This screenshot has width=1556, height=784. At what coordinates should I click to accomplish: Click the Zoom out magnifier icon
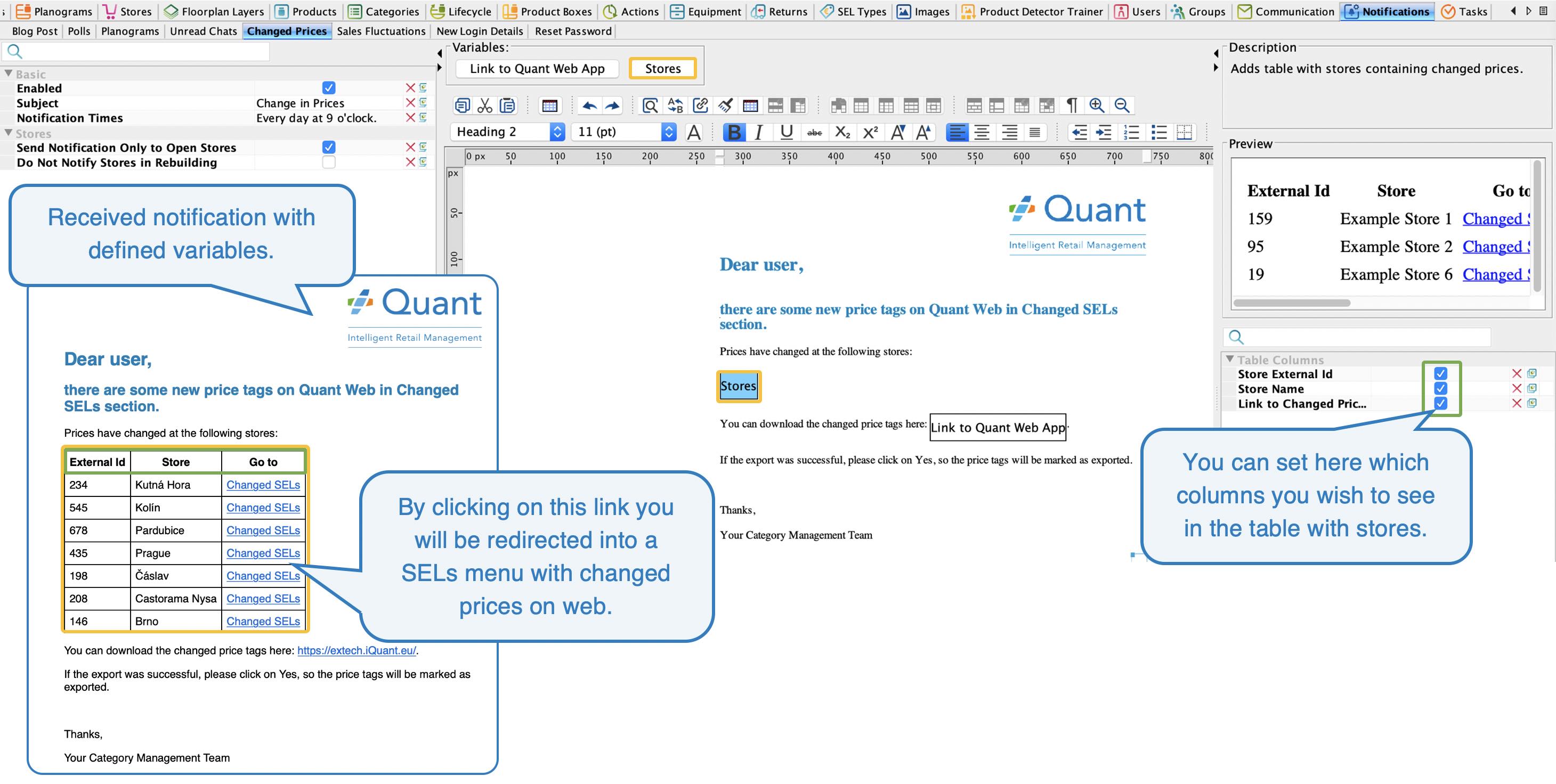(x=1122, y=105)
